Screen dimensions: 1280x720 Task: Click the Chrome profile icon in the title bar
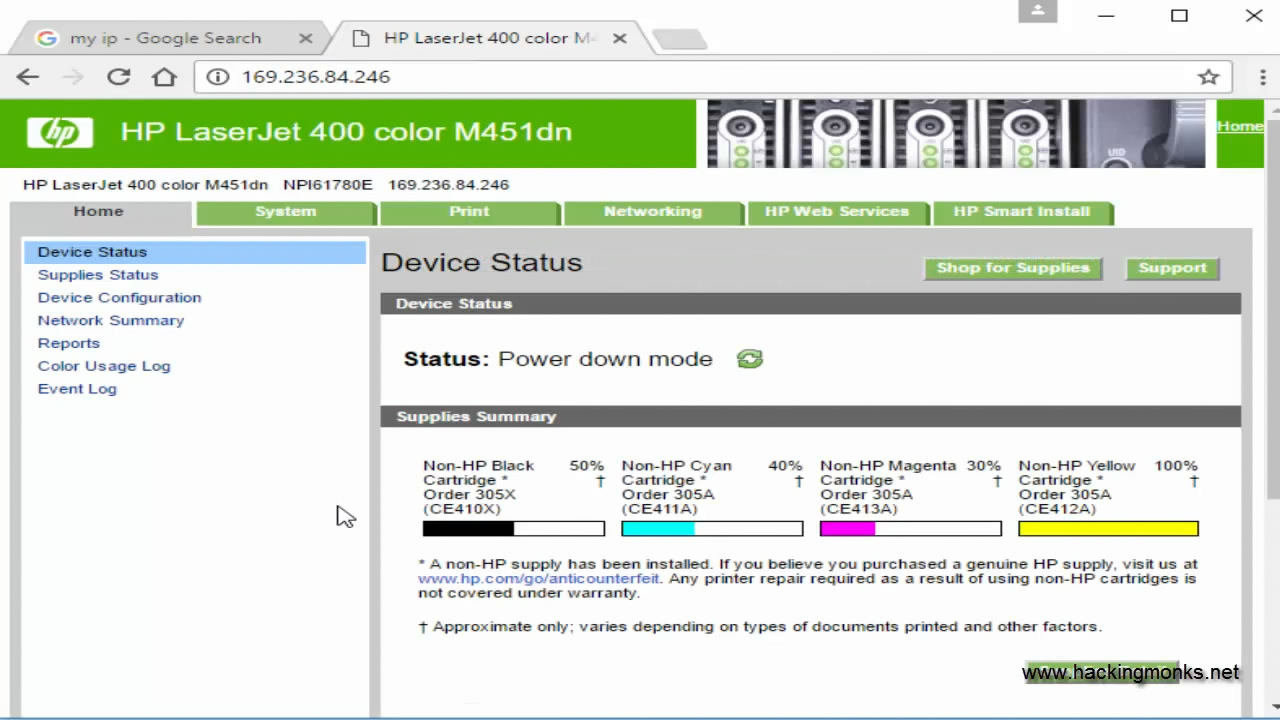coord(1038,11)
